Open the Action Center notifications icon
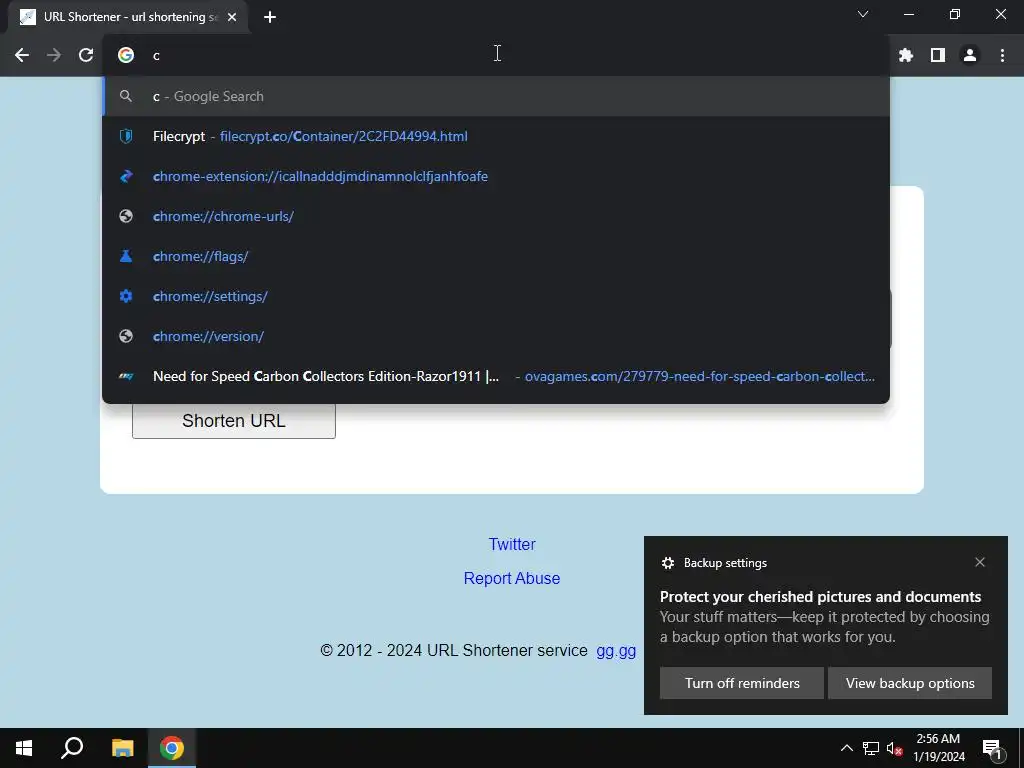The height and width of the screenshot is (768, 1024). coord(992,748)
